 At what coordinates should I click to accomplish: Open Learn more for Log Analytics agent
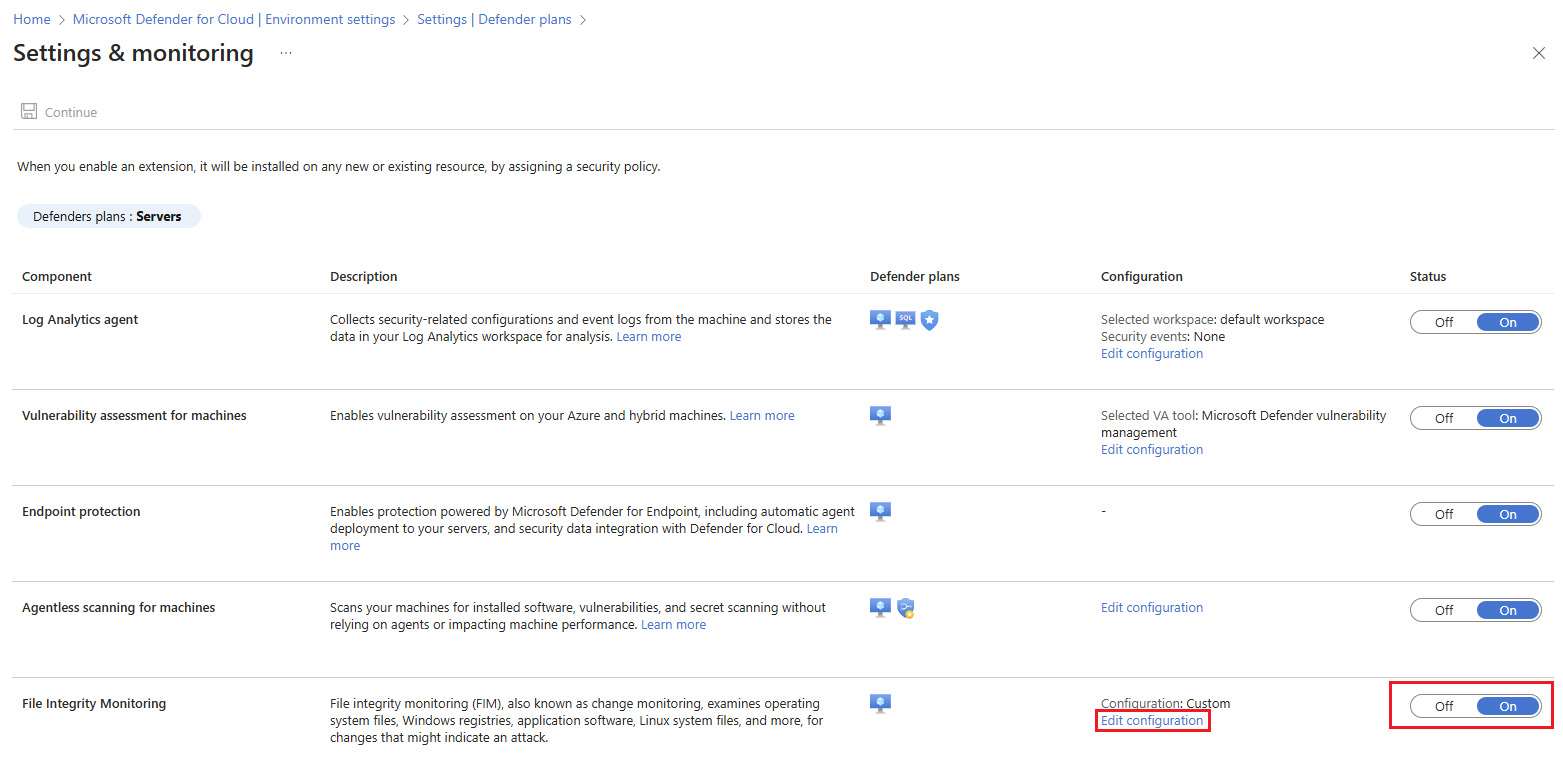click(648, 337)
